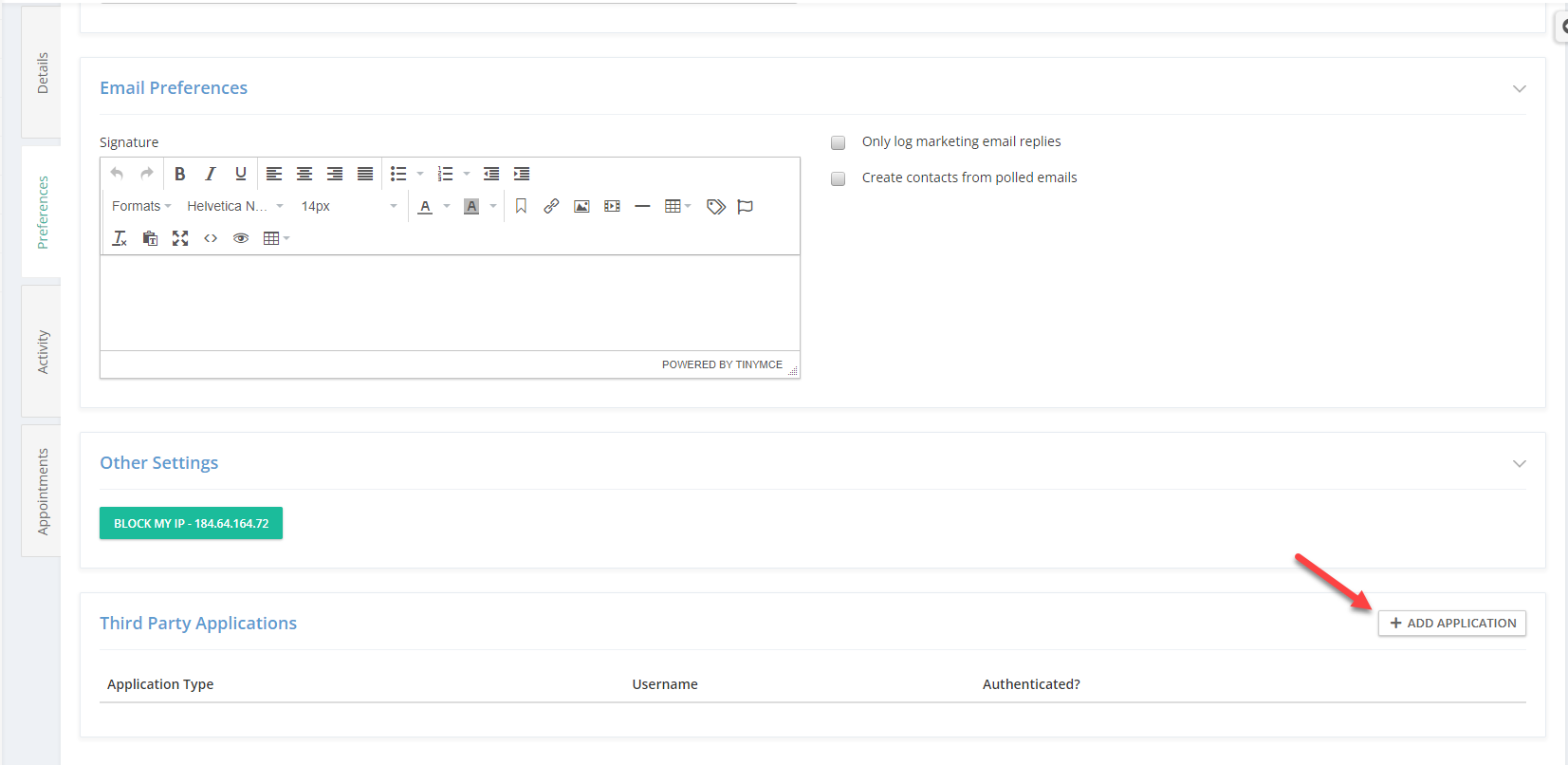Switch to the Activity side tab
The height and width of the screenshot is (765, 1568).
(x=42, y=351)
